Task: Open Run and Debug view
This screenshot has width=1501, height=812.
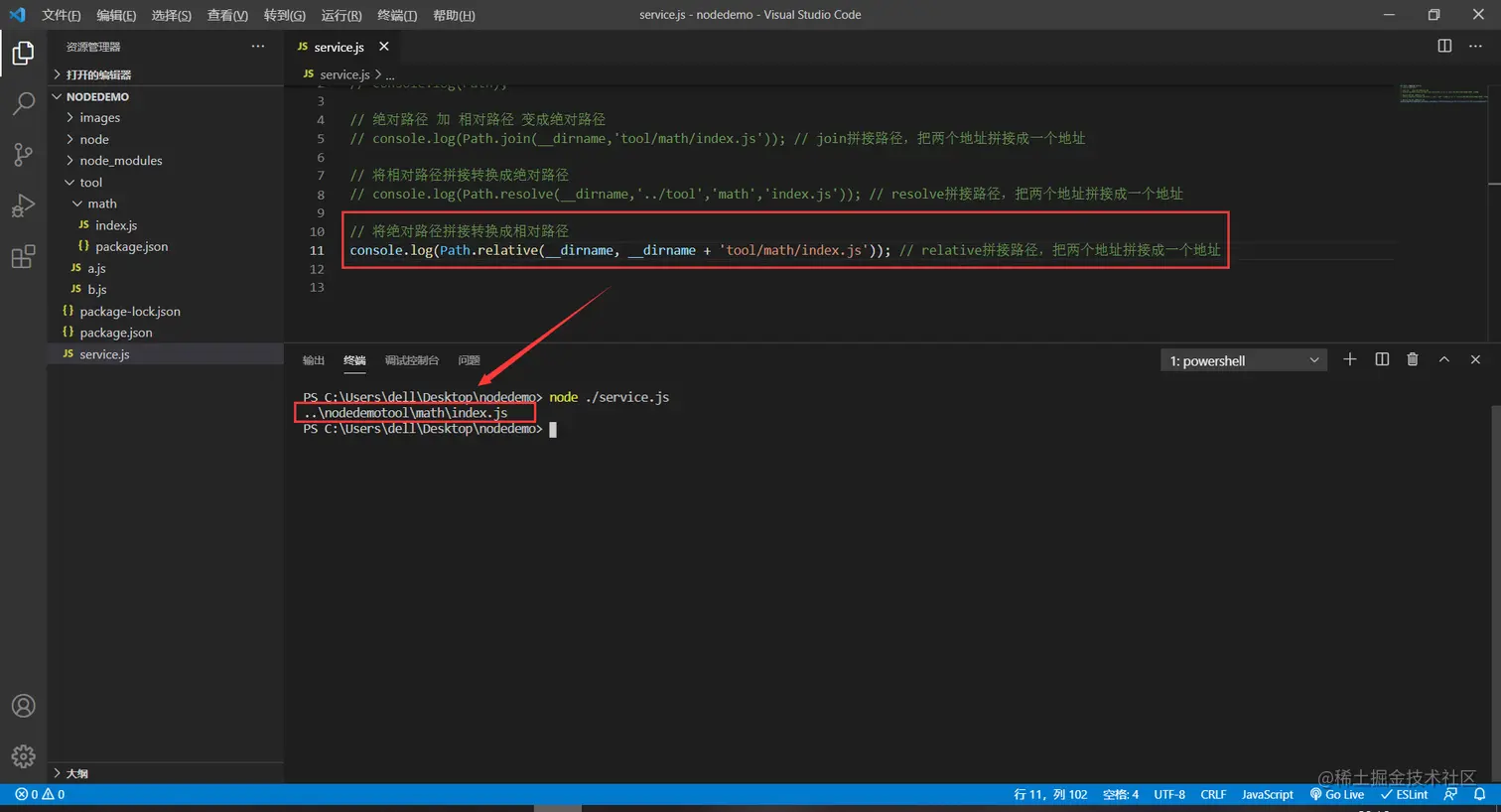Action: tap(23, 205)
